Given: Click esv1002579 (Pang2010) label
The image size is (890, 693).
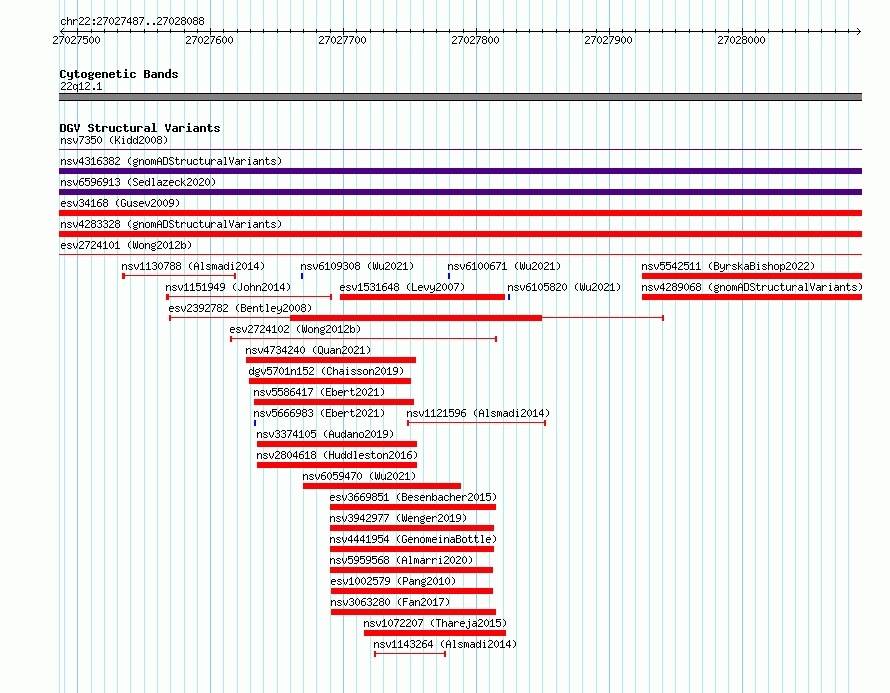Looking at the screenshot, I should point(393,581).
